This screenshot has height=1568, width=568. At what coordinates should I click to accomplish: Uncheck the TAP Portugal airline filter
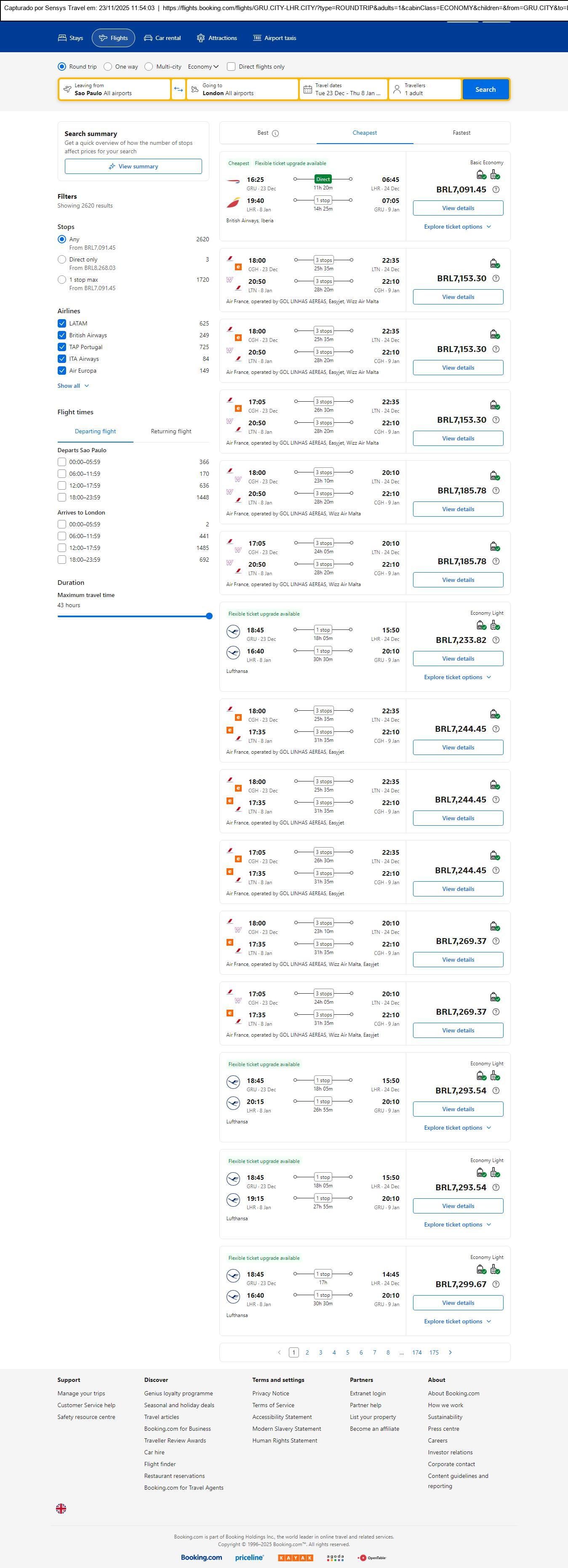coord(61,347)
